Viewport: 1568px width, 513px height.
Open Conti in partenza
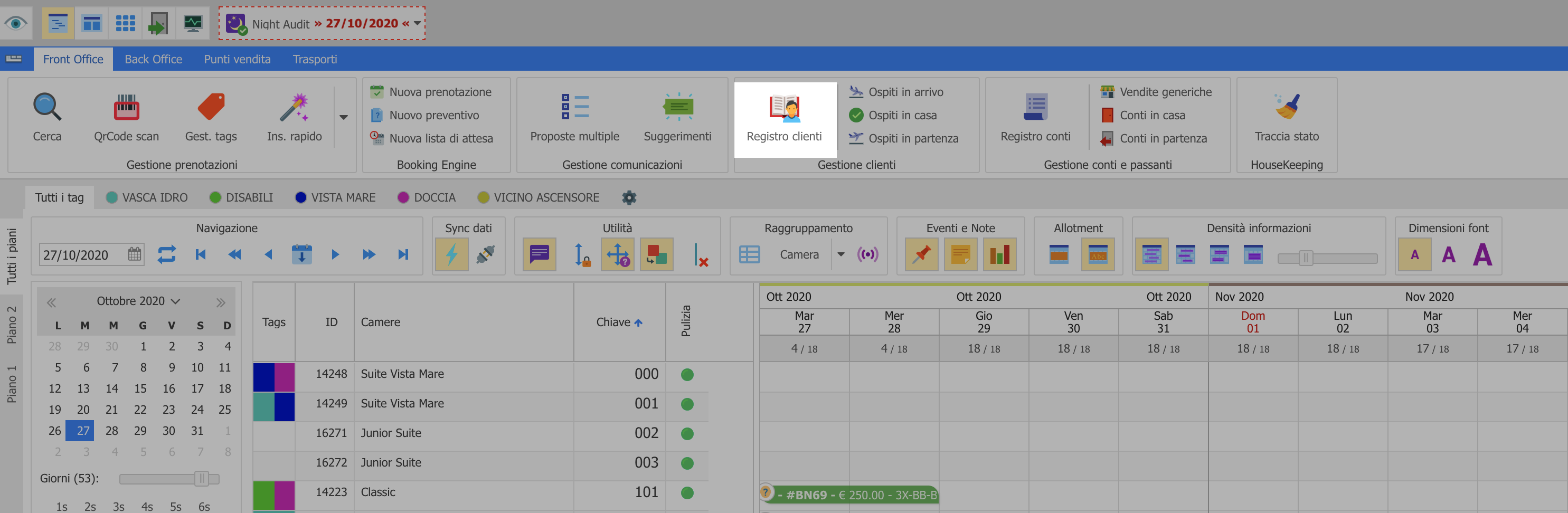[x=1154, y=138]
